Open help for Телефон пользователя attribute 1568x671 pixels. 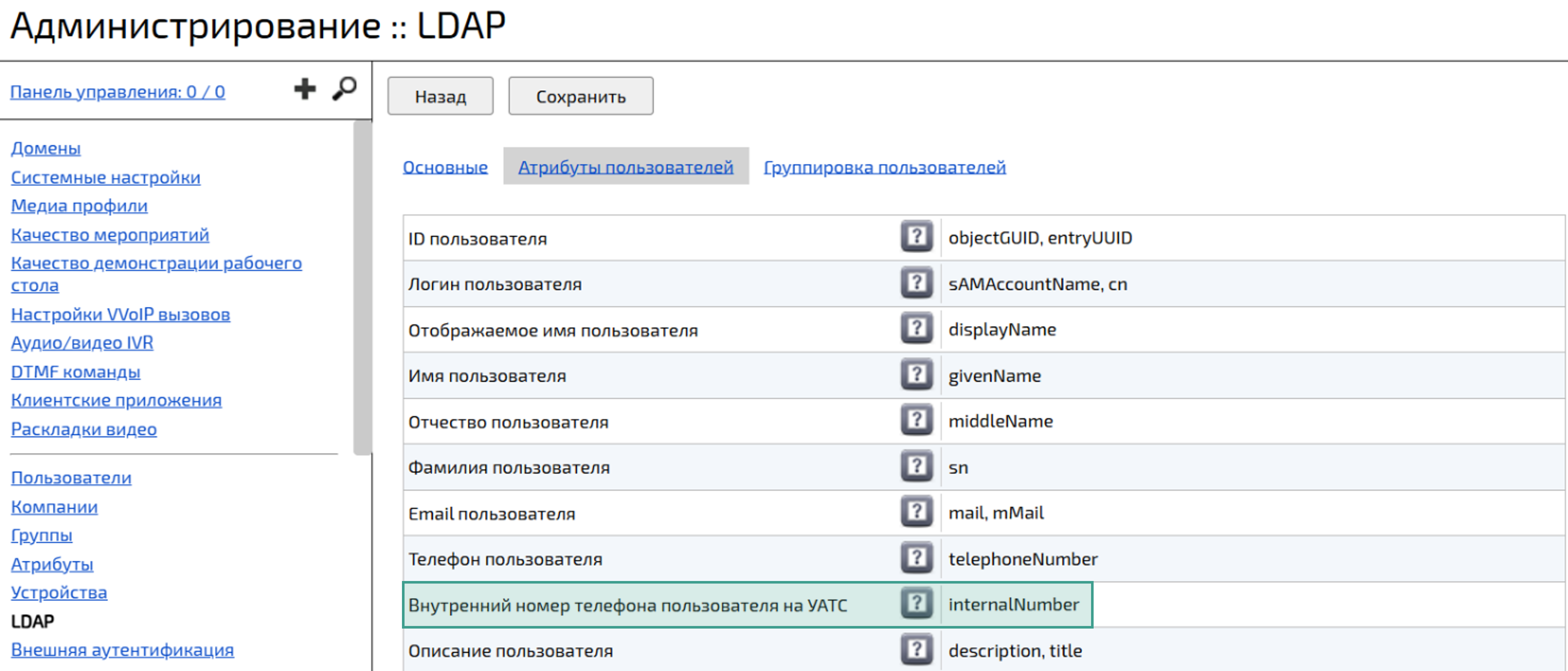click(x=917, y=558)
